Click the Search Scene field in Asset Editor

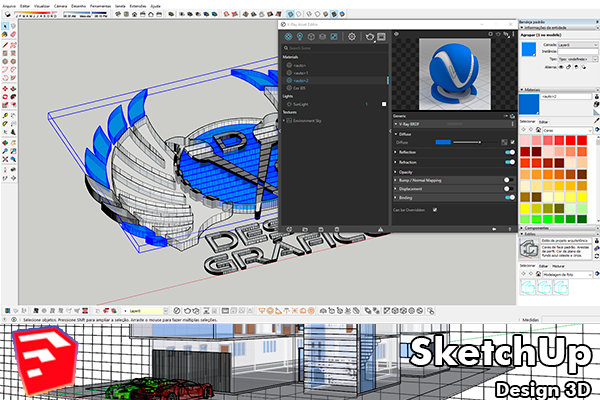335,48
